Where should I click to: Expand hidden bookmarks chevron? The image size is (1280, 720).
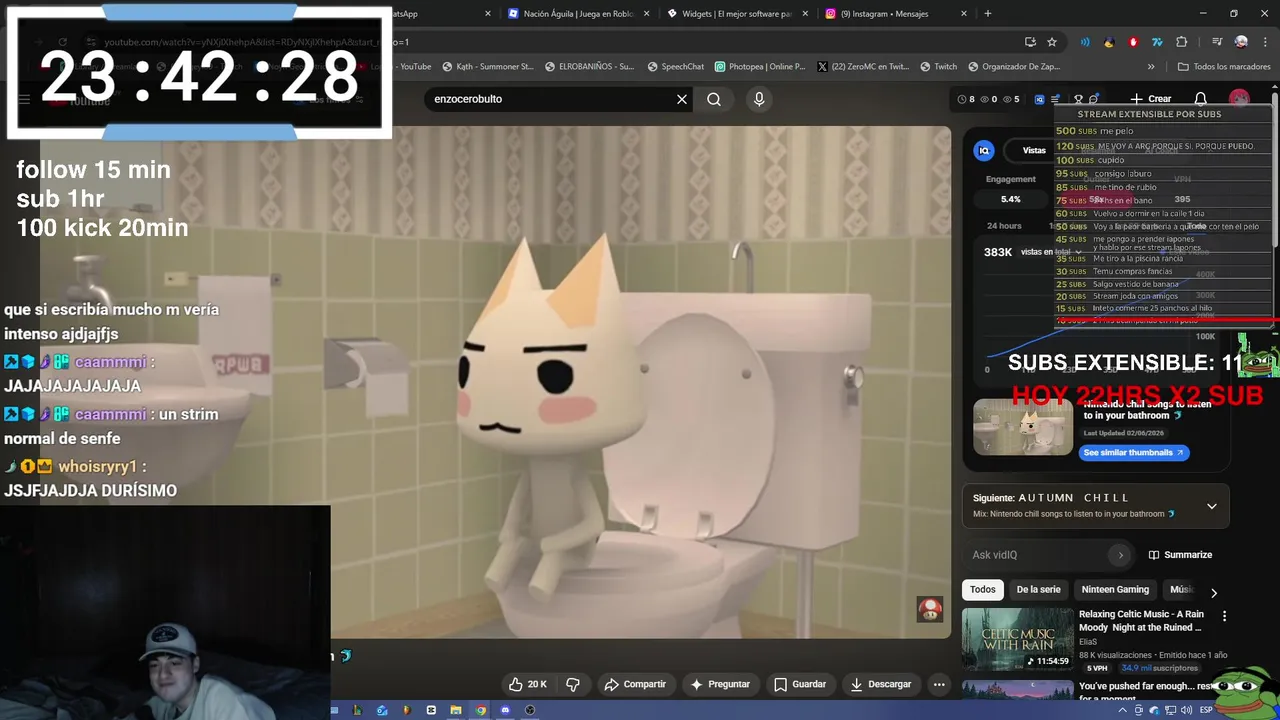[1151, 67]
